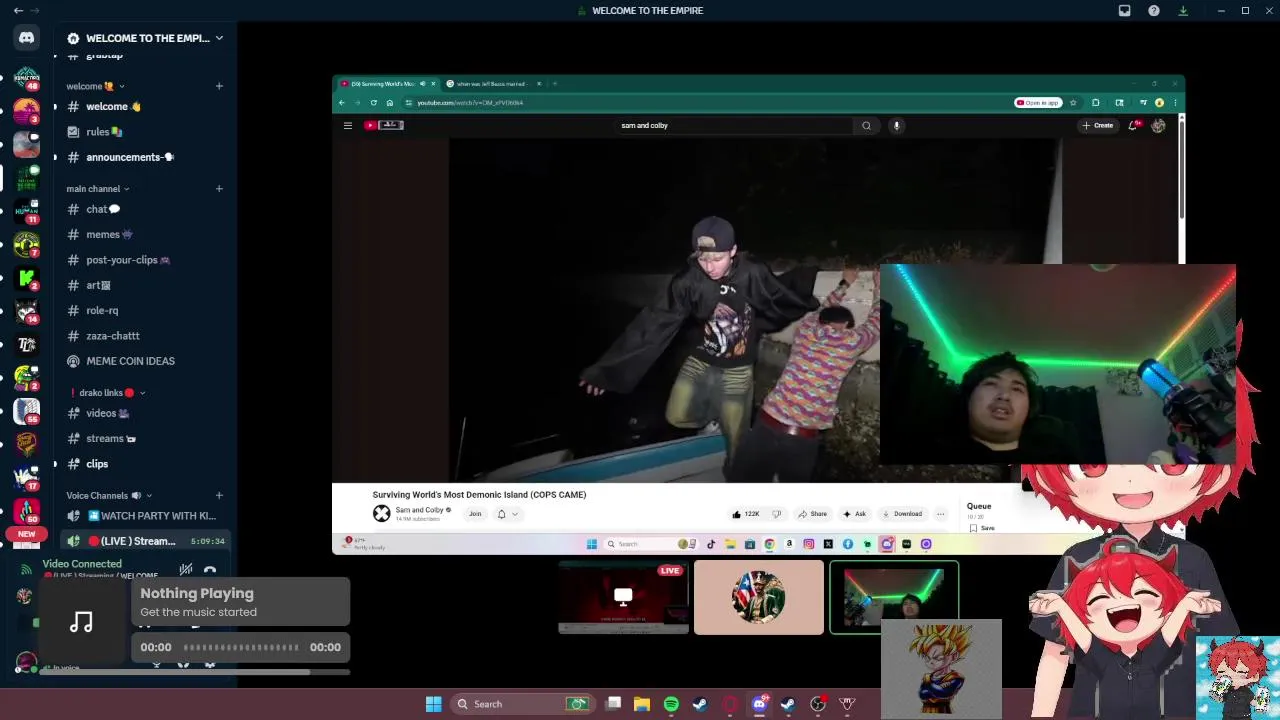Open the post-your-clips channel
This screenshot has height=720, width=1280.
click(145, 260)
